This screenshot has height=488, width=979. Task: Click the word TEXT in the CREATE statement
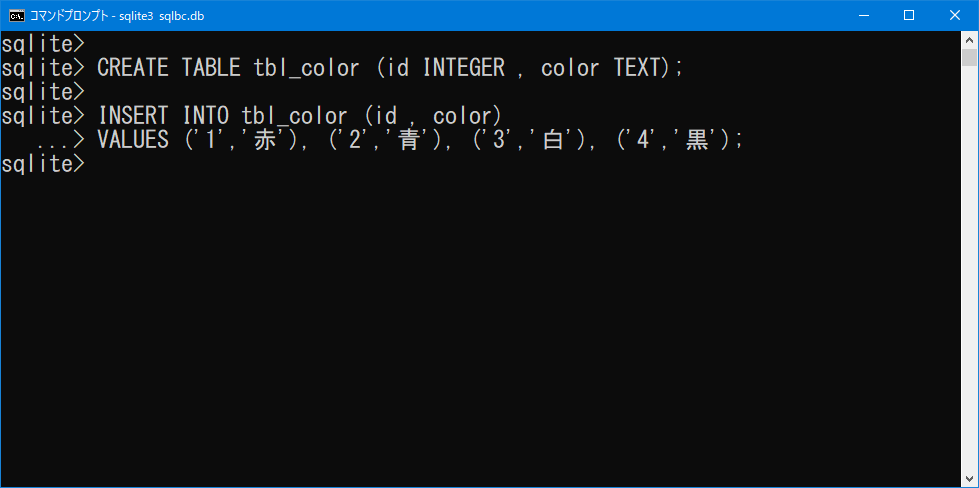637,68
